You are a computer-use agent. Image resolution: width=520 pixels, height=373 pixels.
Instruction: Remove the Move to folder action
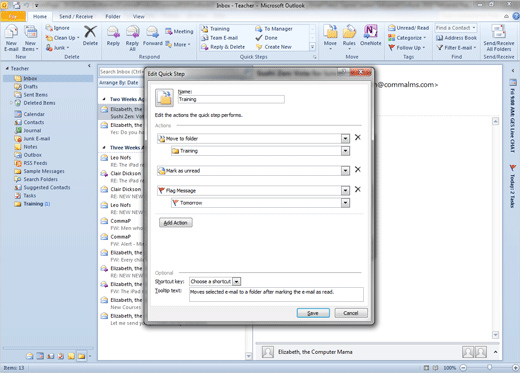(358, 137)
